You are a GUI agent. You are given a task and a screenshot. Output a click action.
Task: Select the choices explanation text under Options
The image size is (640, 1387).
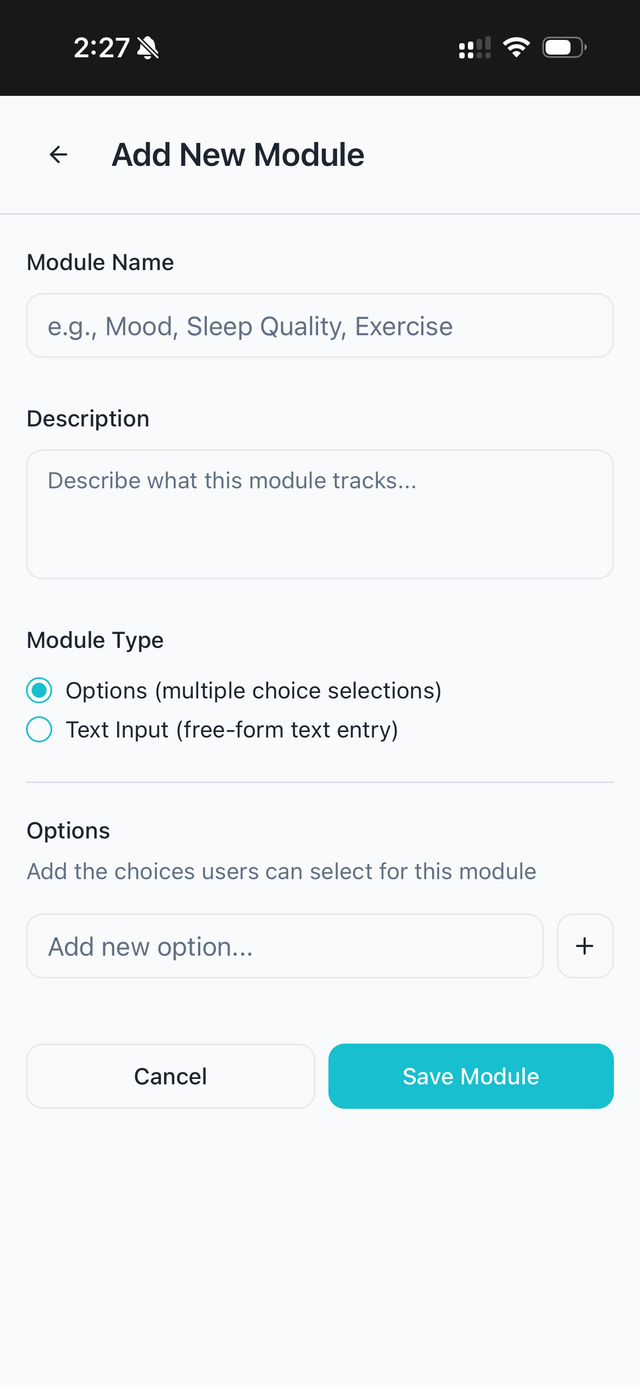(x=280, y=871)
